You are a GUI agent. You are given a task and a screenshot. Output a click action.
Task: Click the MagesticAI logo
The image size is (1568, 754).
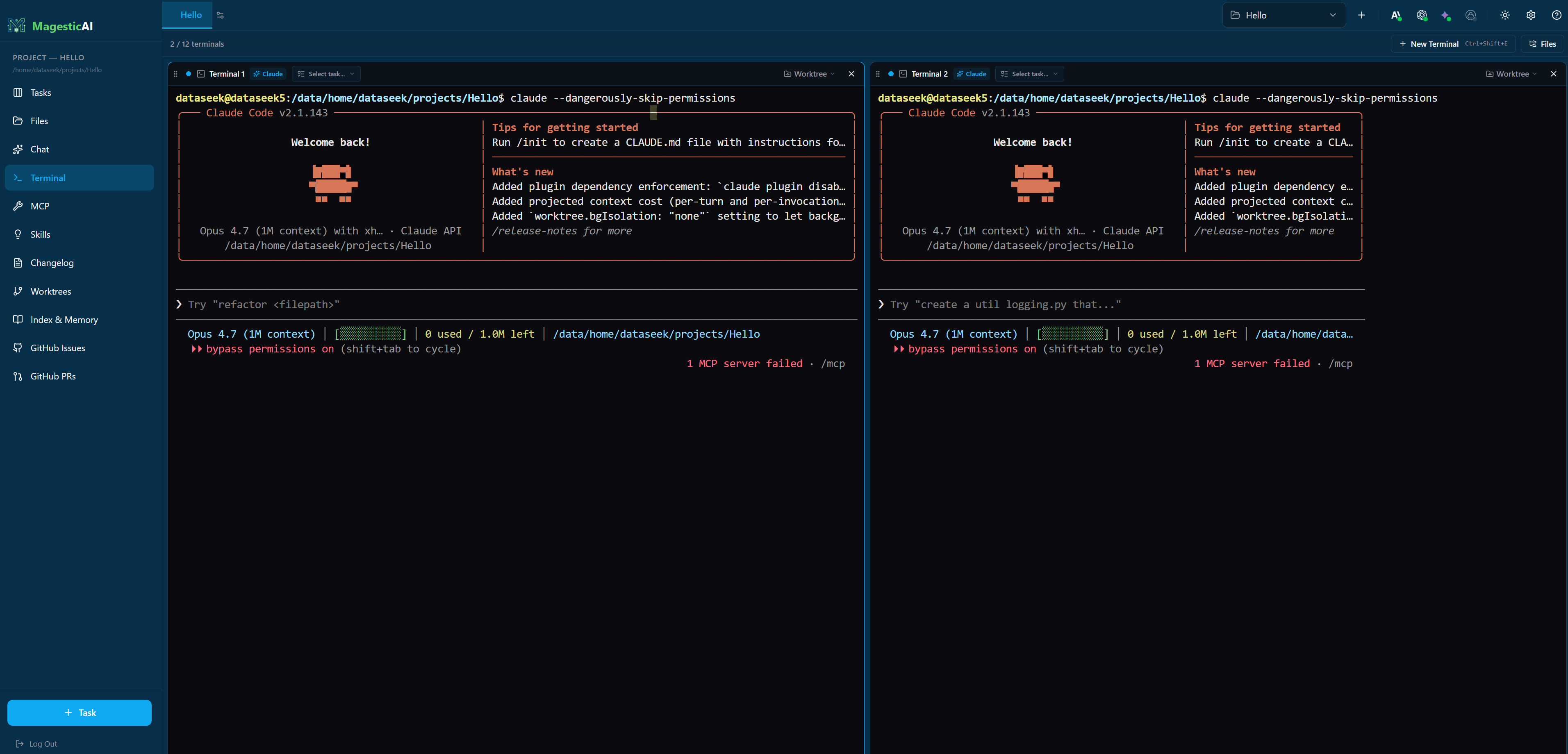pyautogui.click(x=50, y=25)
